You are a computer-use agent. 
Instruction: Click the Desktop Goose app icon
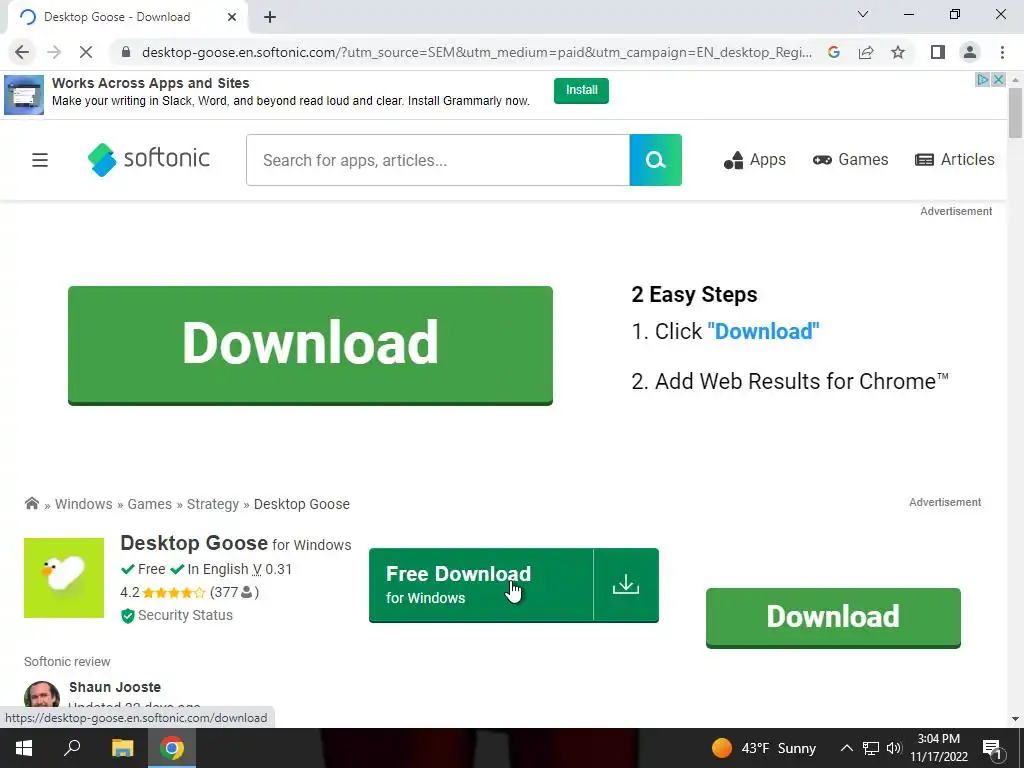pyautogui.click(x=64, y=578)
